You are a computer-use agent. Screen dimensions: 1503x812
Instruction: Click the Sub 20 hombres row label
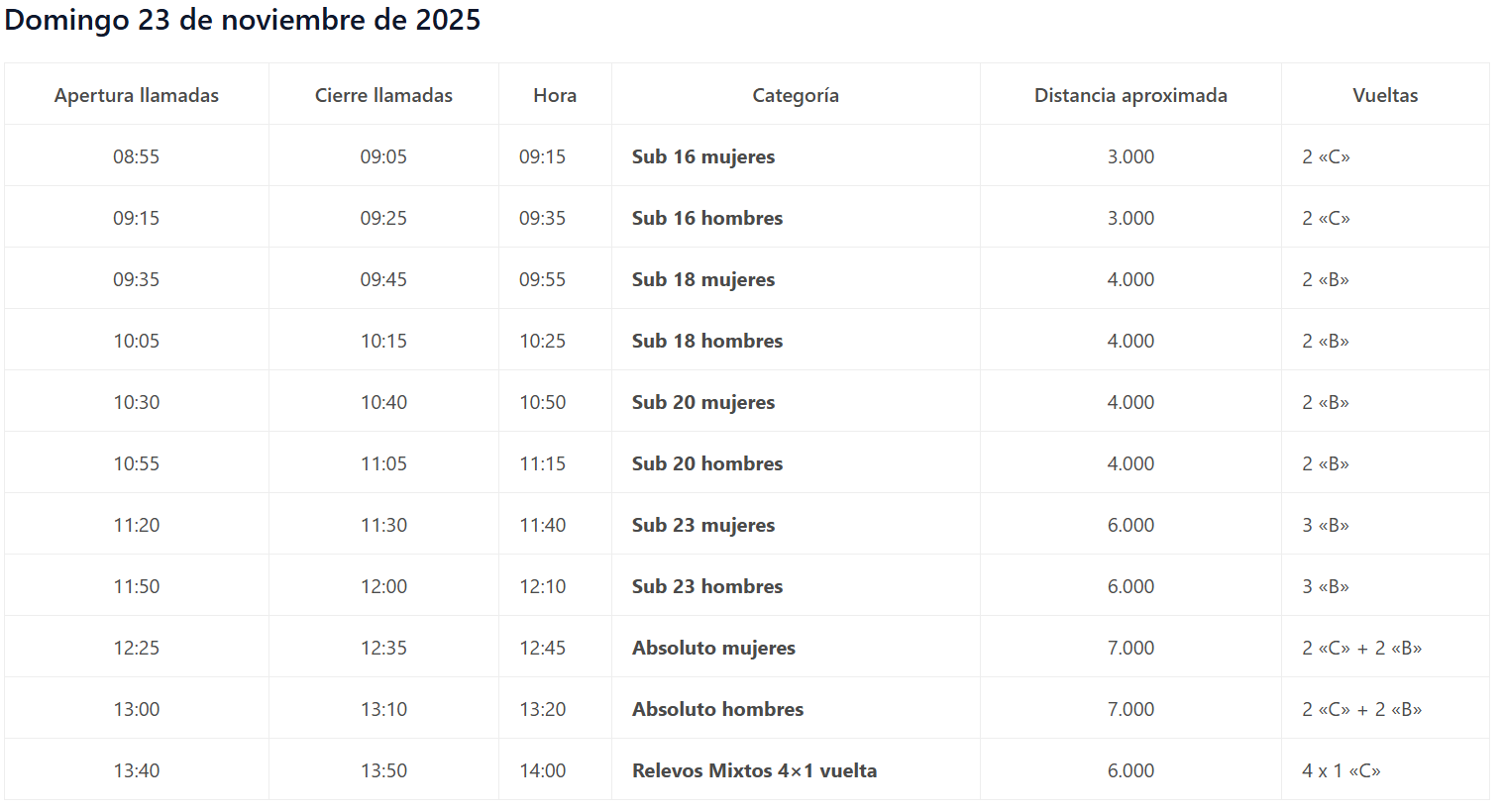pyautogui.click(x=707, y=464)
